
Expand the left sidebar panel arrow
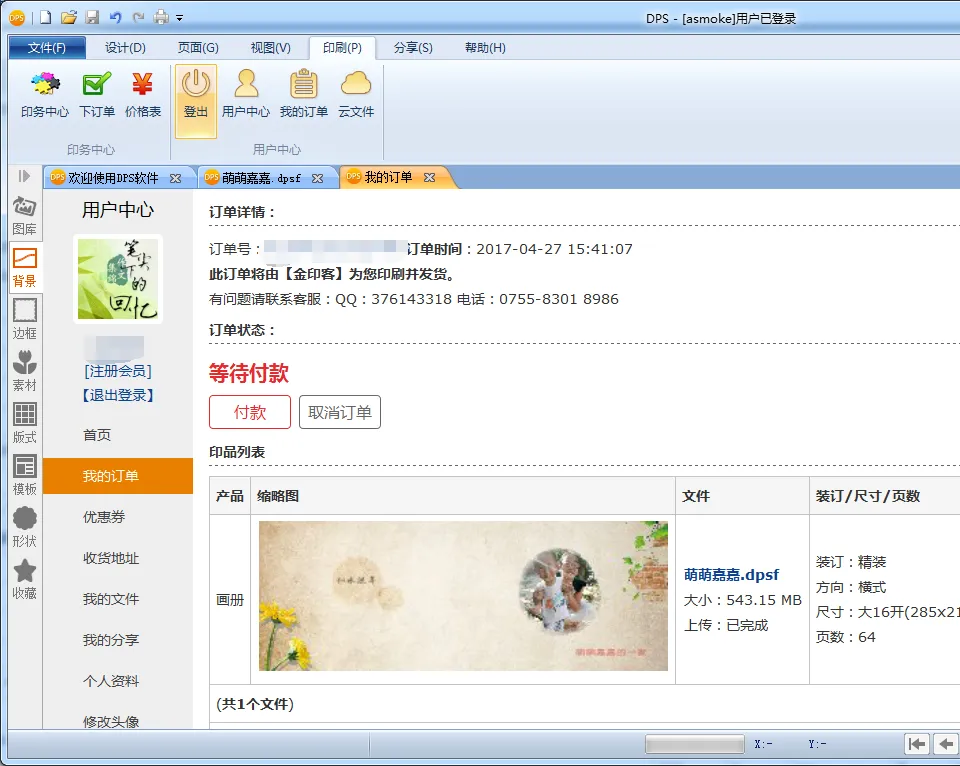24,176
